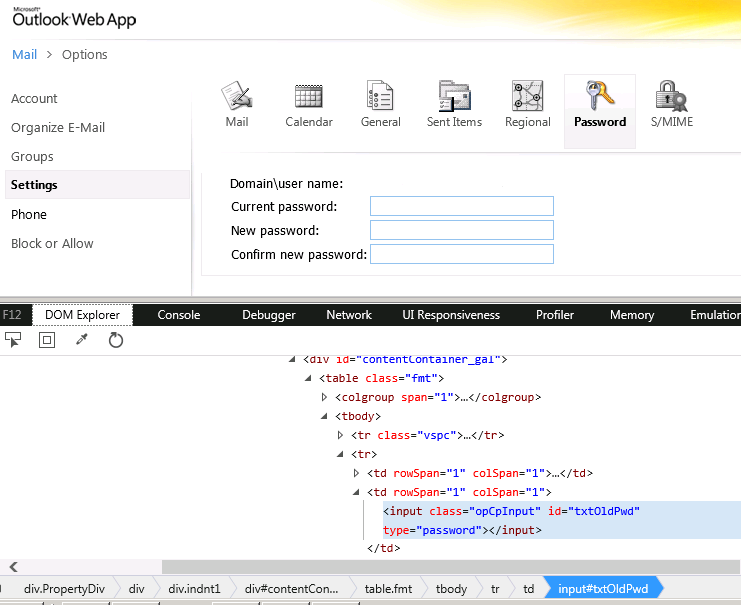Viewport: 741px width, 605px height.
Task: Click tbody in the breadcrumb bar
Action: point(451,589)
